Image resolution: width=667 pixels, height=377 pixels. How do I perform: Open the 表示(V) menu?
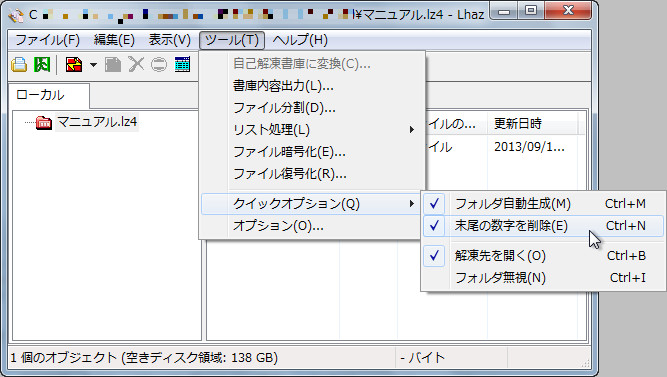169,40
